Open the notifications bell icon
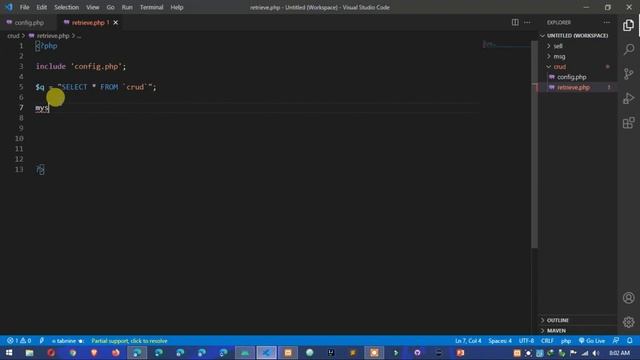640x360 pixels. pos(630,341)
